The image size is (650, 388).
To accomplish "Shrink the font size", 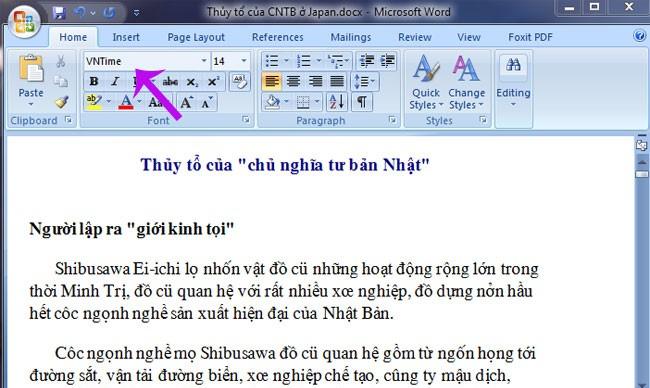I will click(x=207, y=102).
